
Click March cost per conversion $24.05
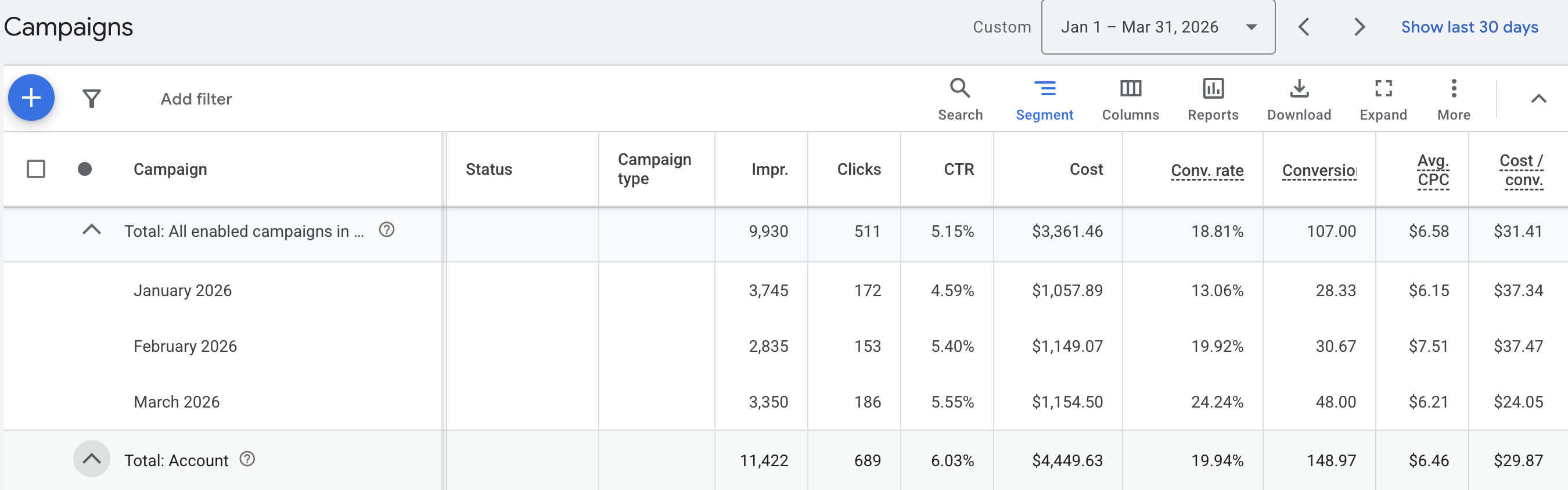click(1518, 402)
